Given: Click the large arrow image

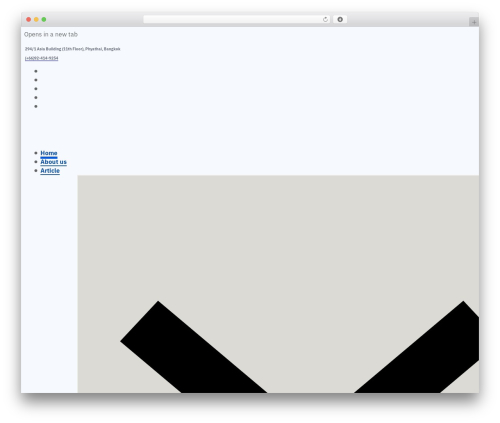Looking at the screenshot, I should pyautogui.click(x=278, y=284).
